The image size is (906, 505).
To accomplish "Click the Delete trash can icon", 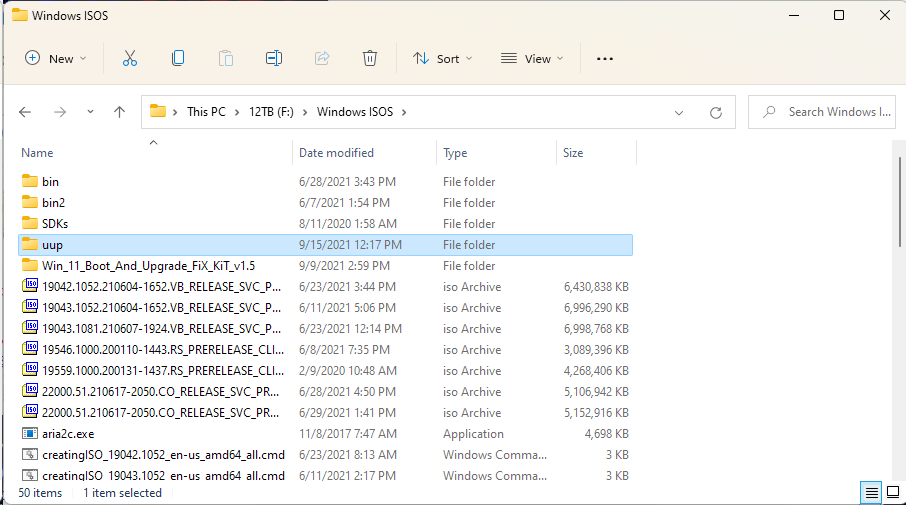I will coord(369,59).
